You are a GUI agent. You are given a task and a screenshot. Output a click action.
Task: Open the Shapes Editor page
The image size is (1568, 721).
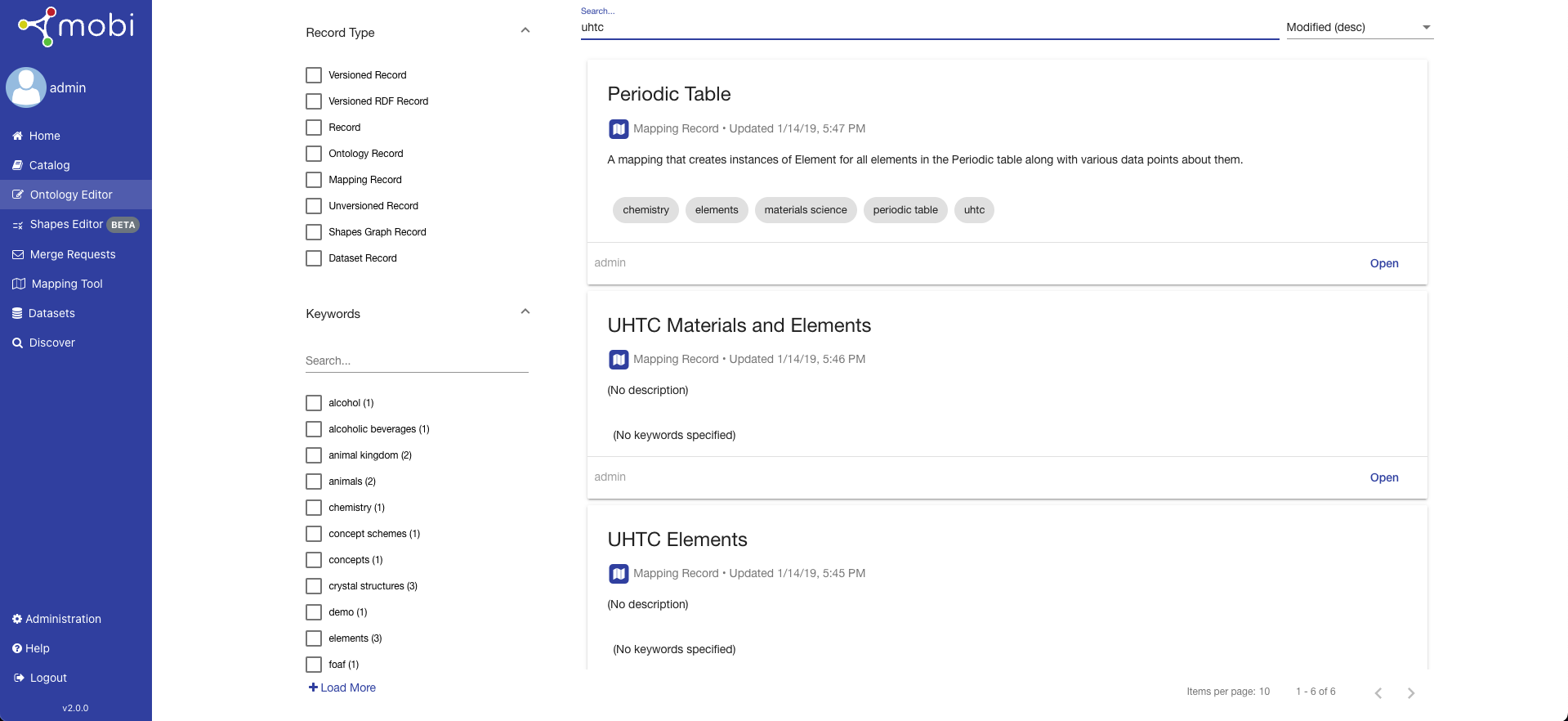pyautogui.click(x=66, y=224)
